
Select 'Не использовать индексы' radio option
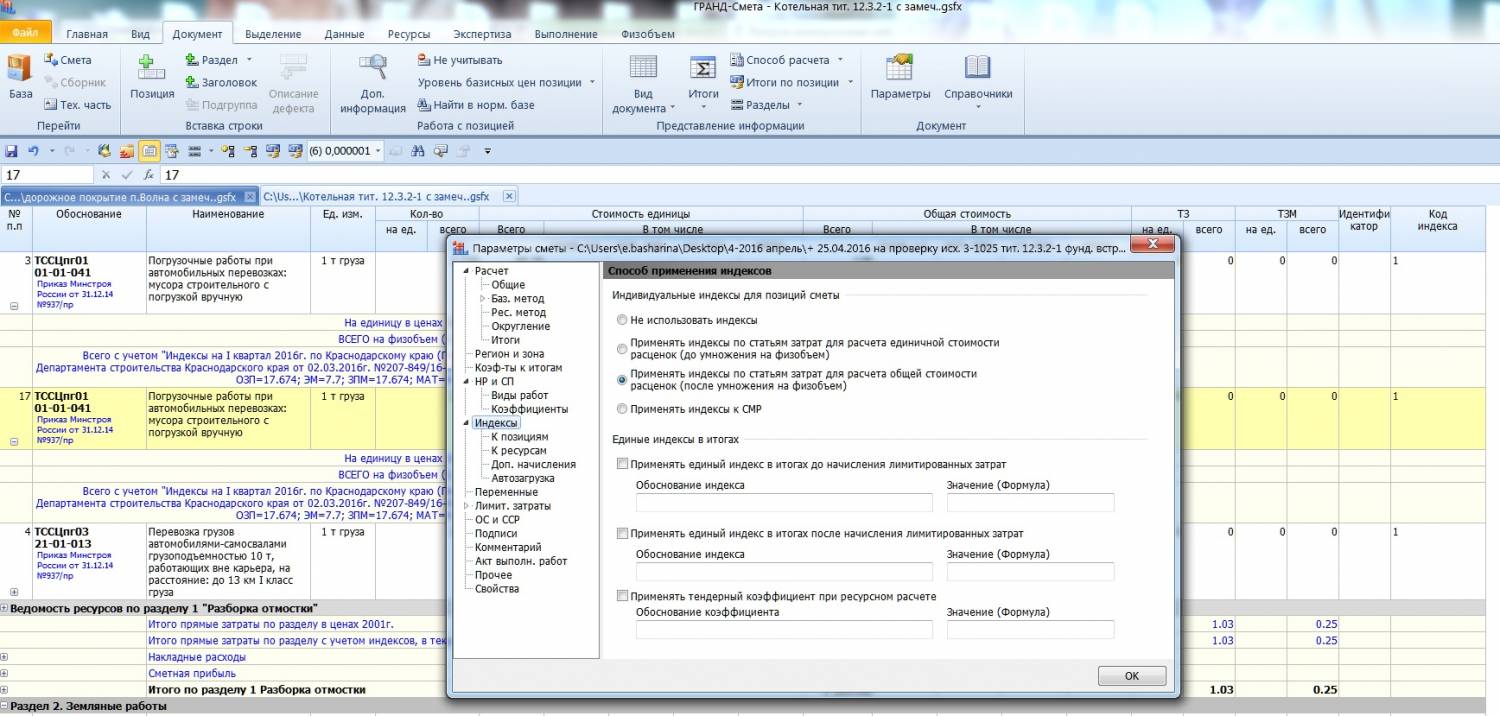tap(623, 320)
